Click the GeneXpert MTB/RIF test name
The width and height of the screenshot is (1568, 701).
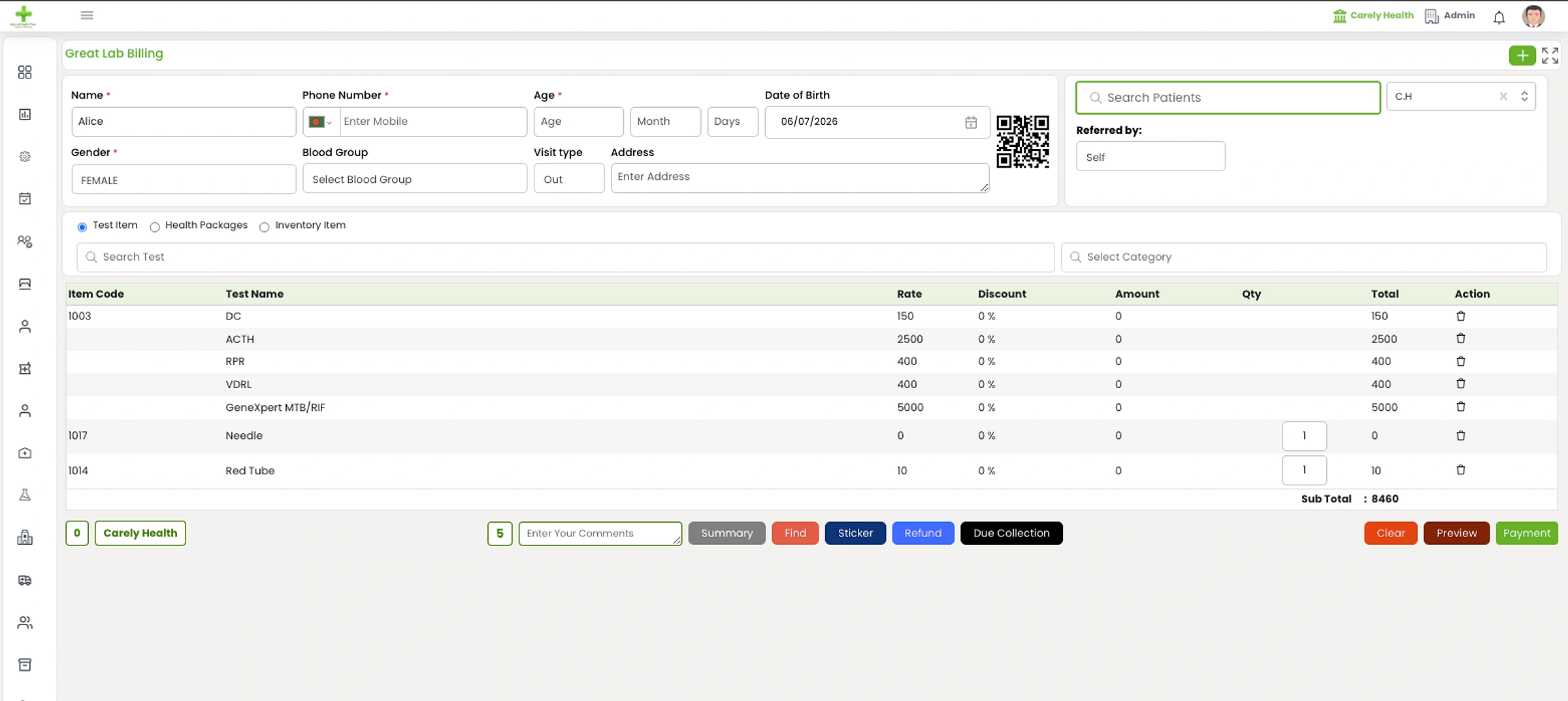pos(275,407)
